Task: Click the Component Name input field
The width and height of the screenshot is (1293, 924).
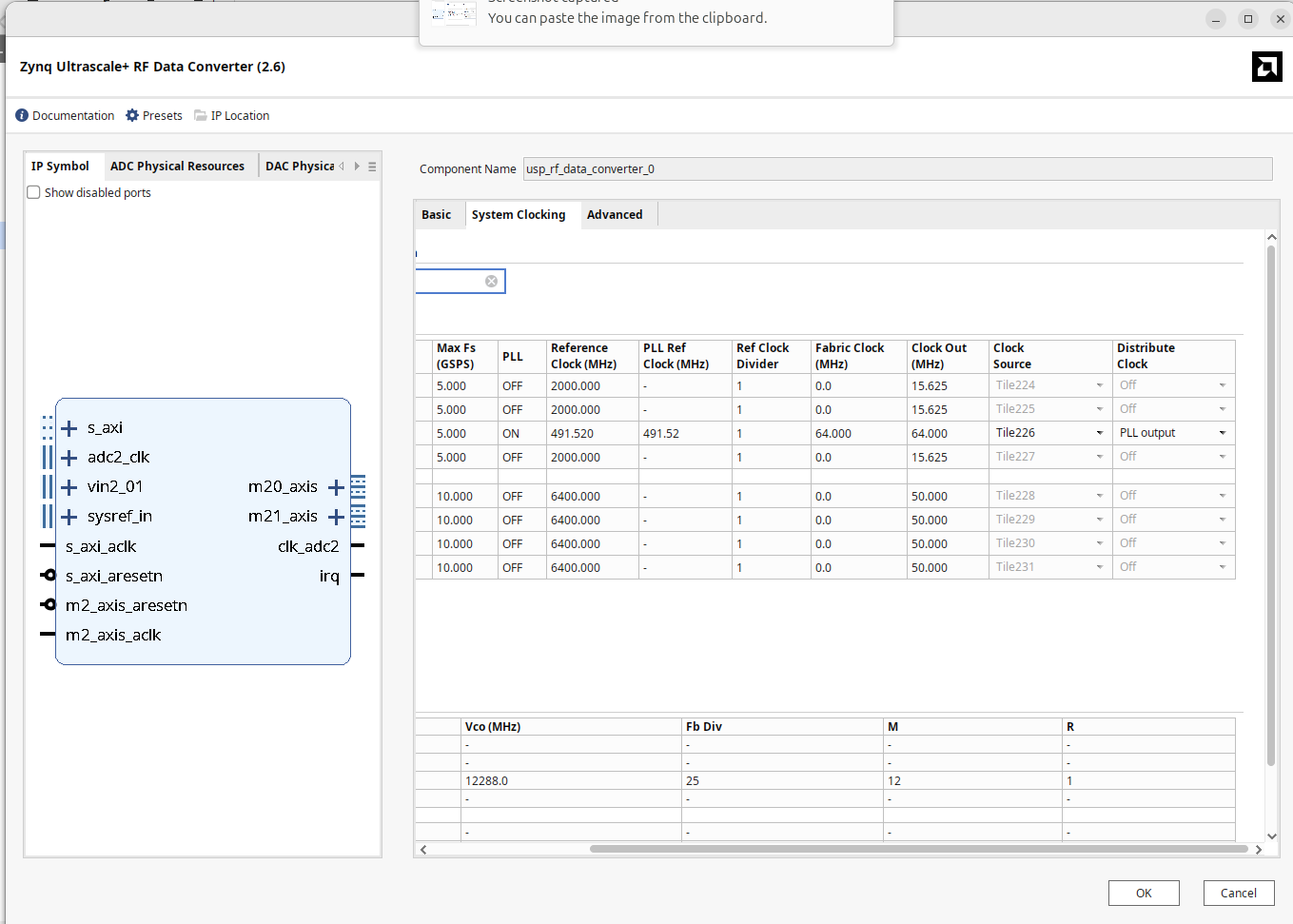Action: pos(894,168)
